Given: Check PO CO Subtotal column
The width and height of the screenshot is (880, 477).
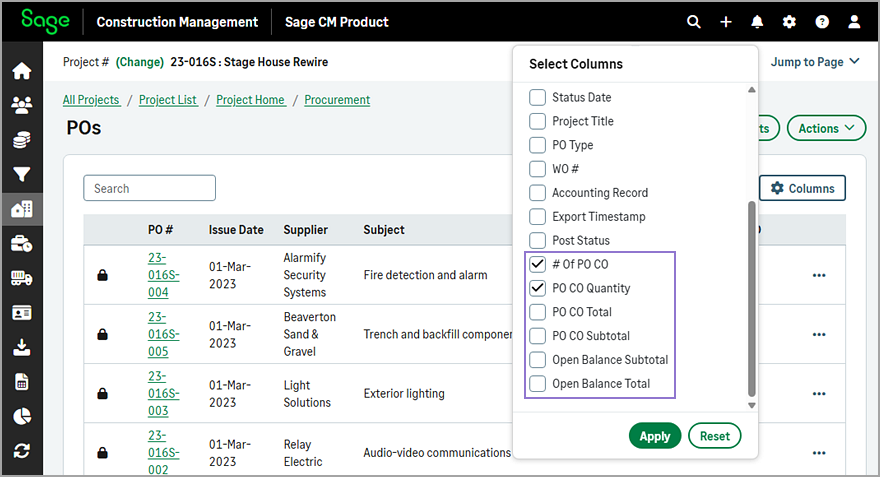Looking at the screenshot, I should tap(537, 336).
